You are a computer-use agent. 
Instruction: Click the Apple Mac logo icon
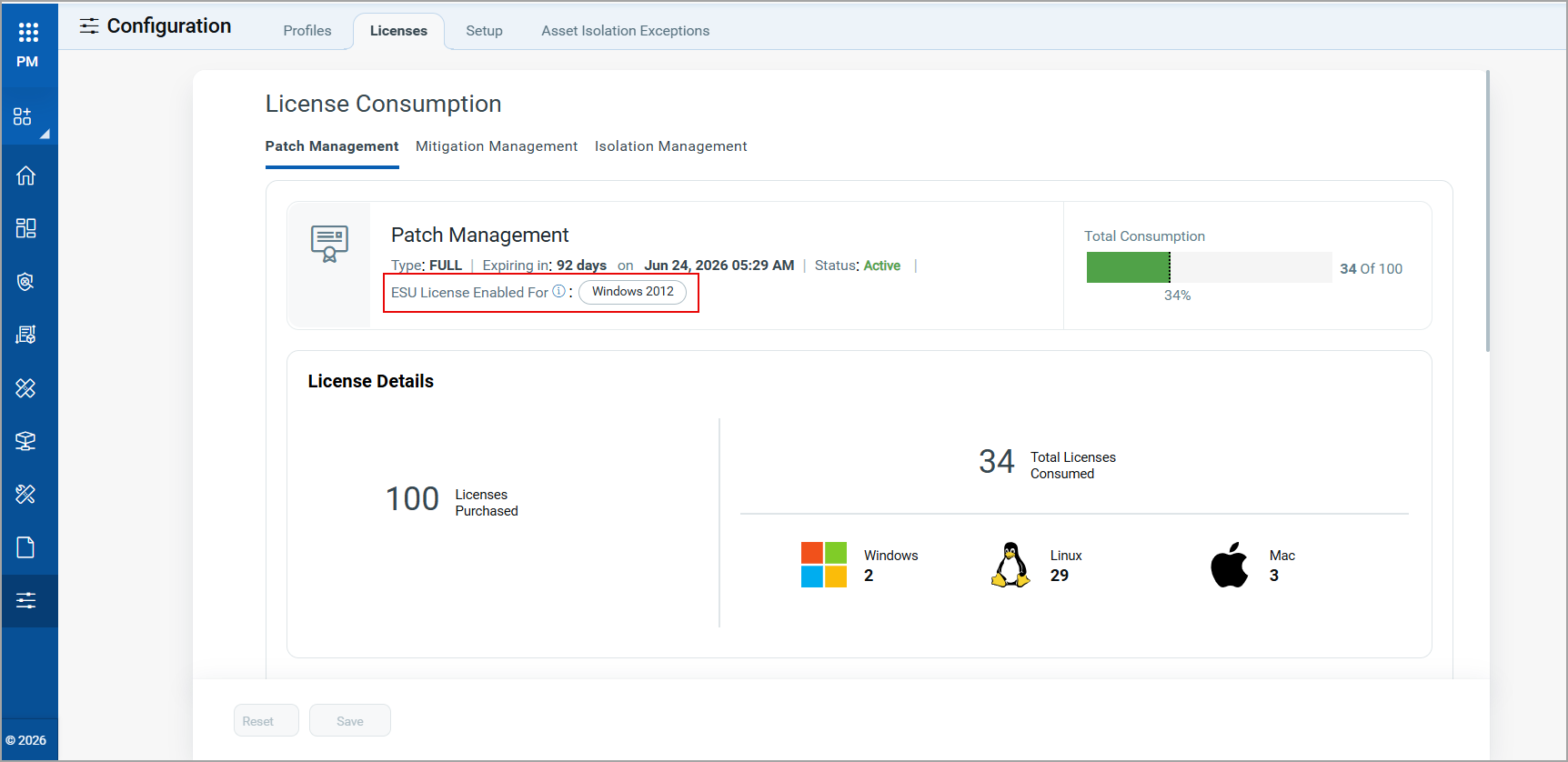pyautogui.click(x=1229, y=565)
